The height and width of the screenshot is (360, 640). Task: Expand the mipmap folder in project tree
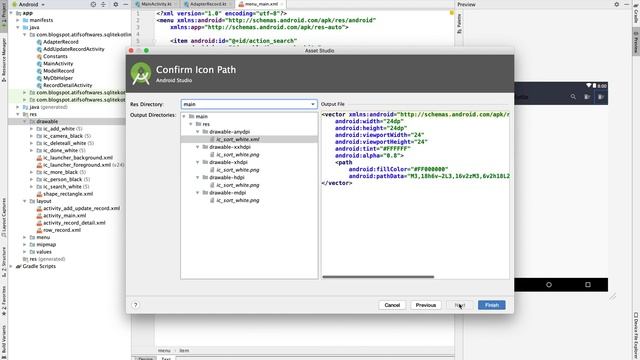[x=24, y=244]
